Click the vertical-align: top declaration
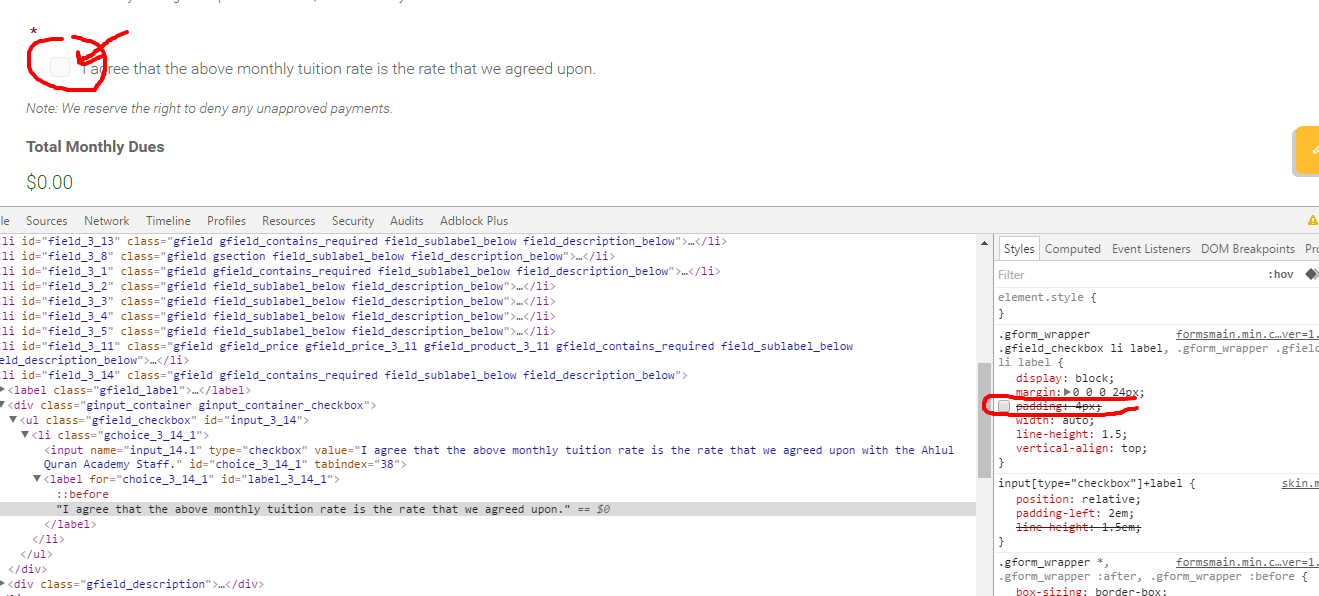 pos(1081,448)
